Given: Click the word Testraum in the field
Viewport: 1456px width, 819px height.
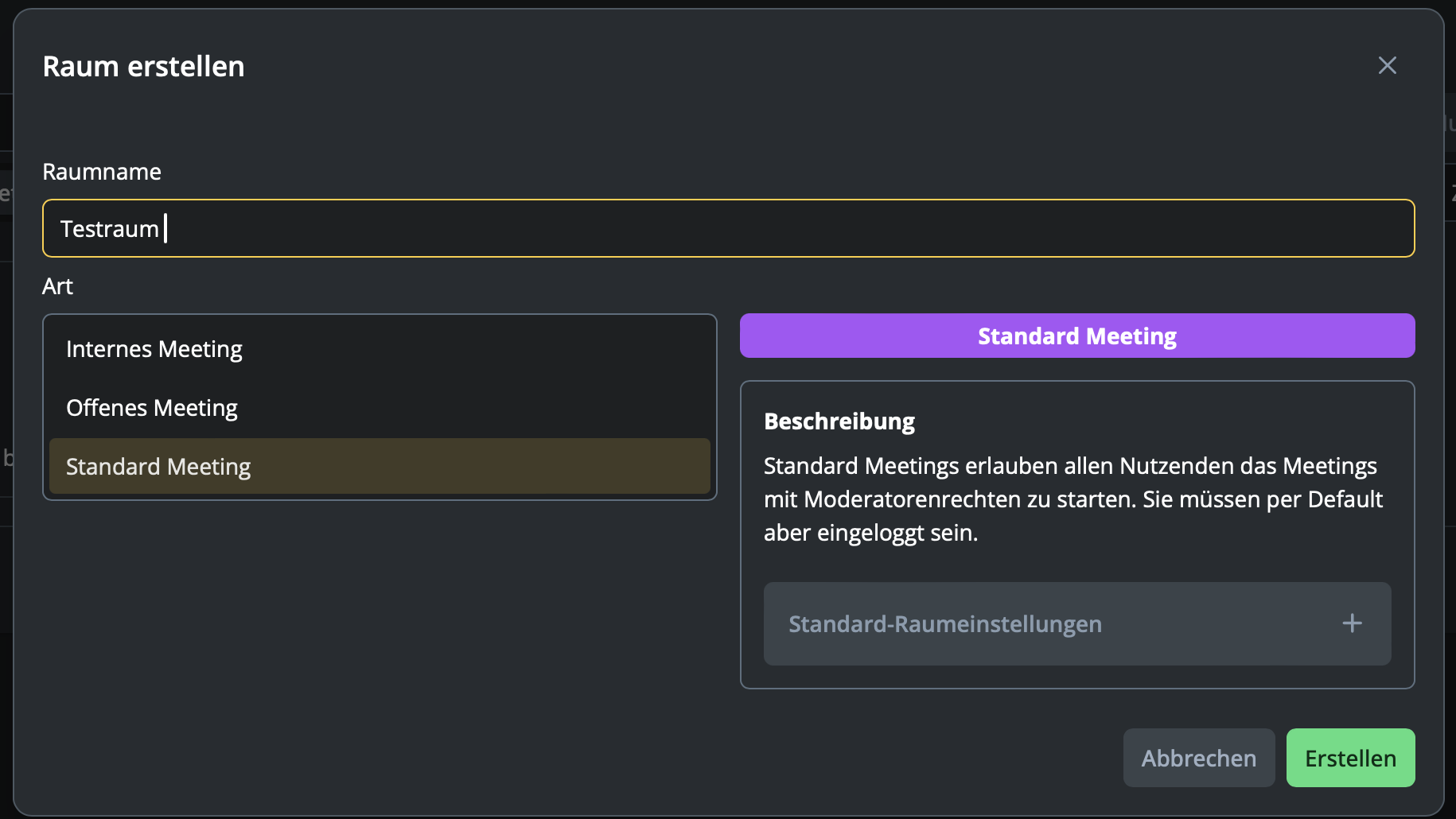Looking at the screenshot, I should point(110,229).
